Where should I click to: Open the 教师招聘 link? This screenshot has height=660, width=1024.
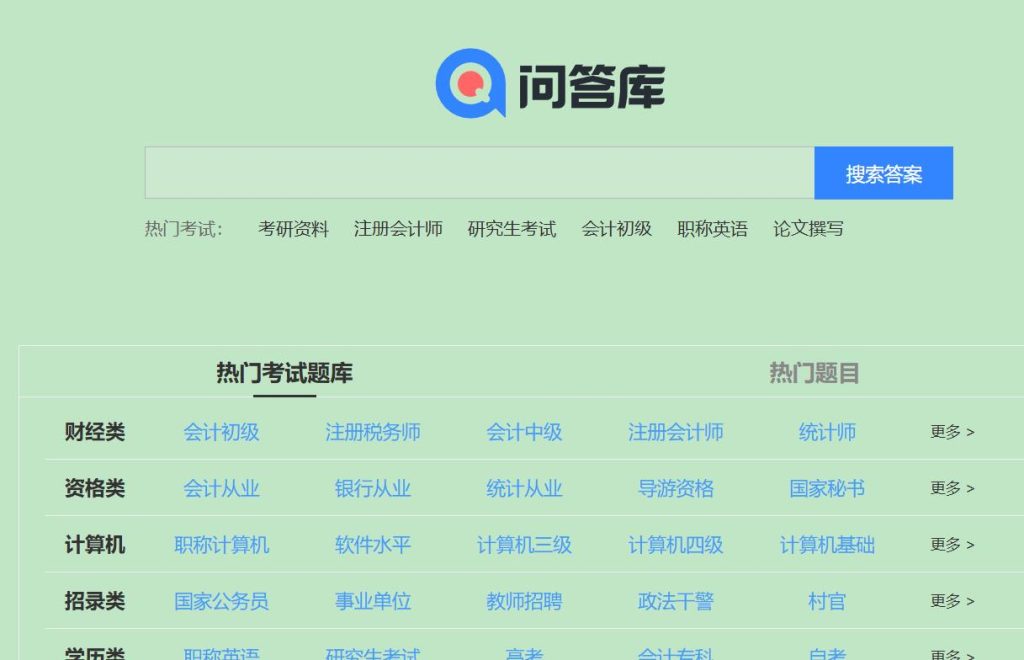click(523, 602)
